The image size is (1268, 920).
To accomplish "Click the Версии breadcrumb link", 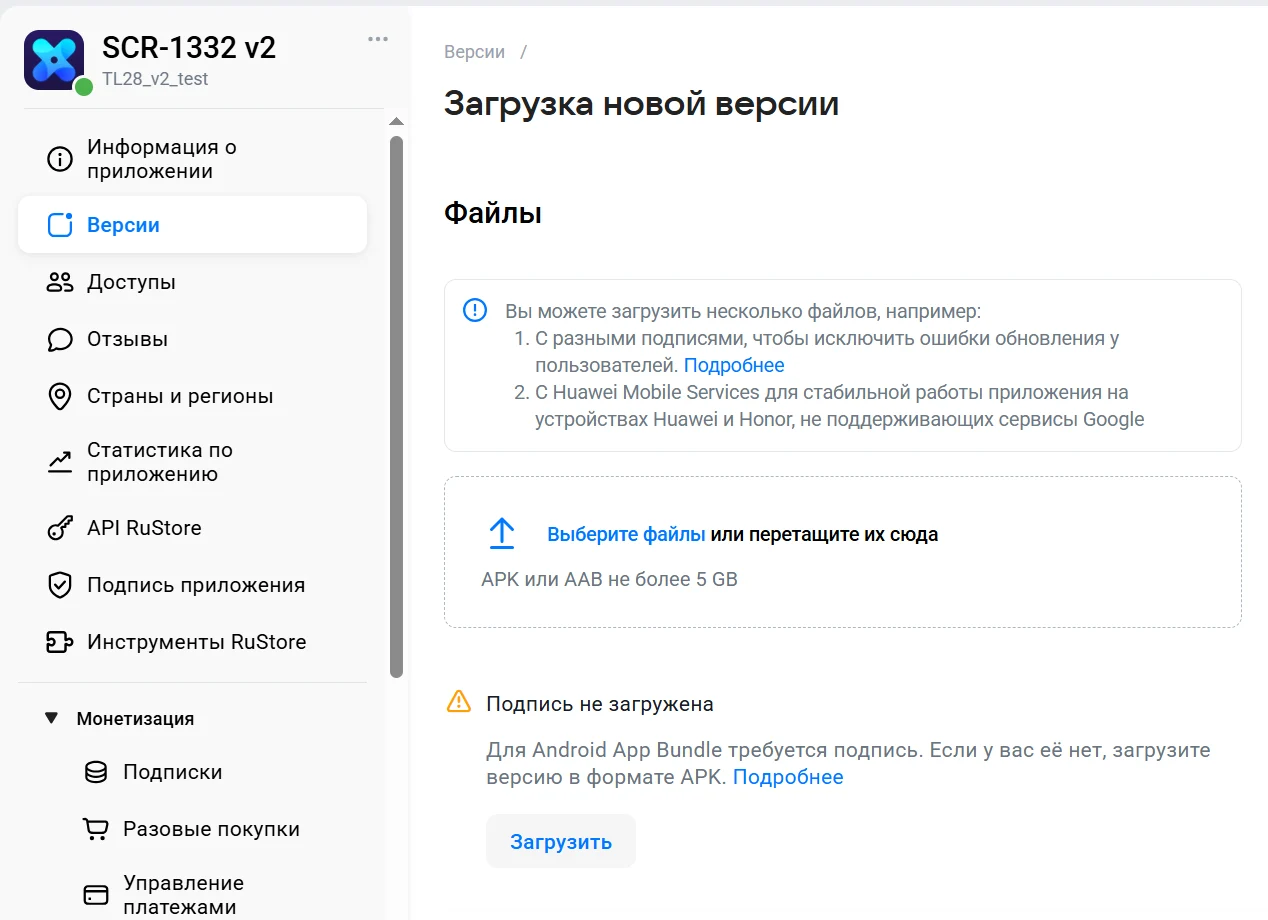I will 474,52.
